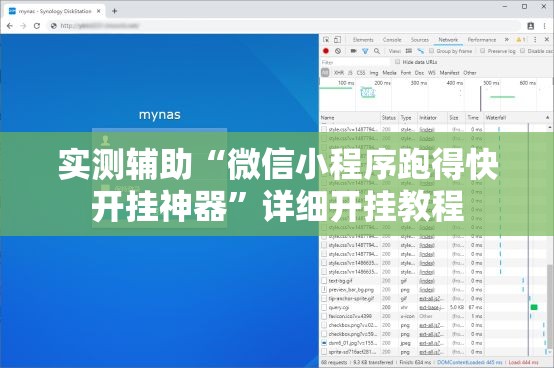This screenshot has width=554, height=368.
Task: Switch to large request rows view icon
Action: click(x=409, y=51)
